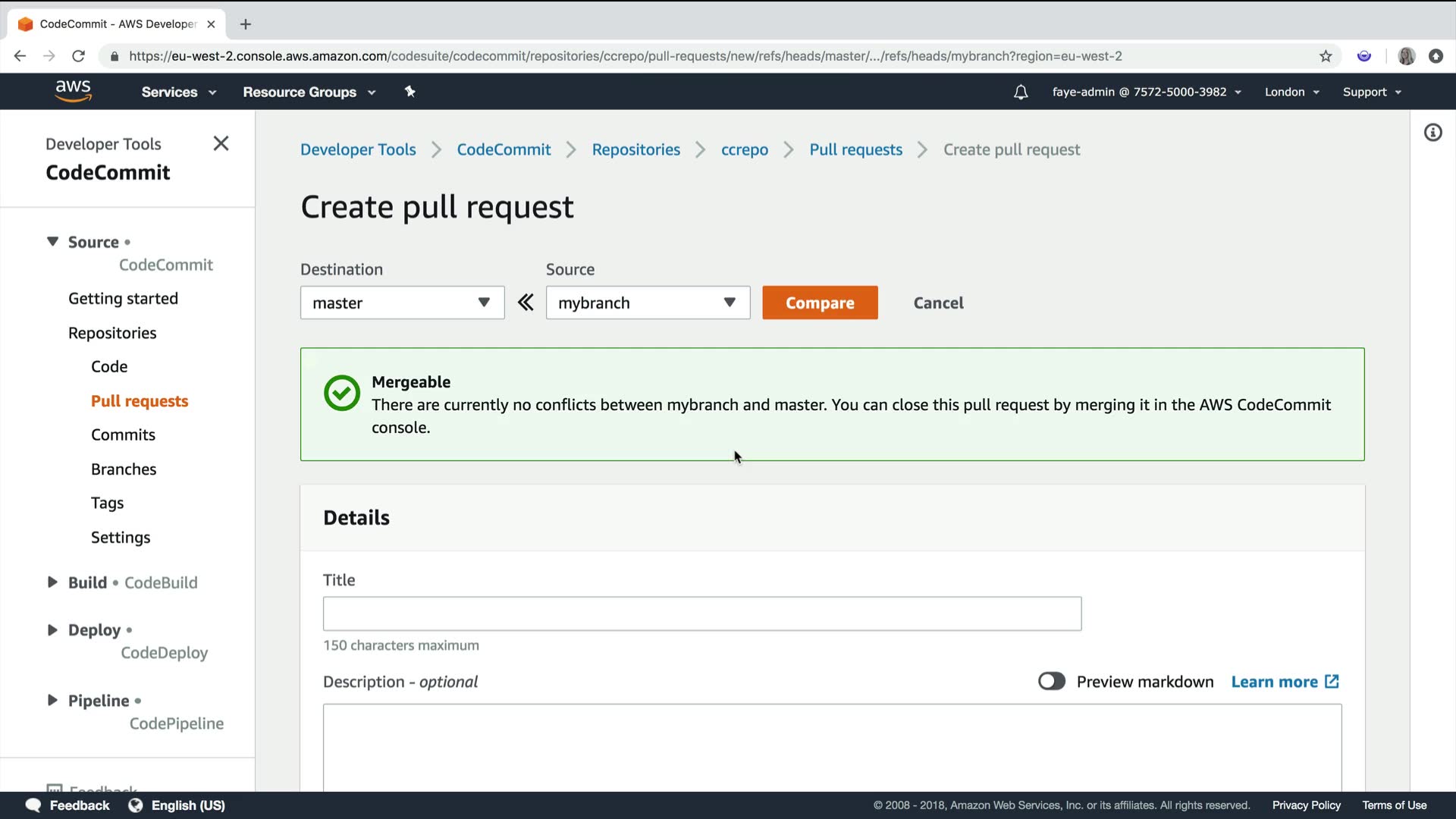
Task: Click the Feedback speech bubble icon
Action: point(33,805)
